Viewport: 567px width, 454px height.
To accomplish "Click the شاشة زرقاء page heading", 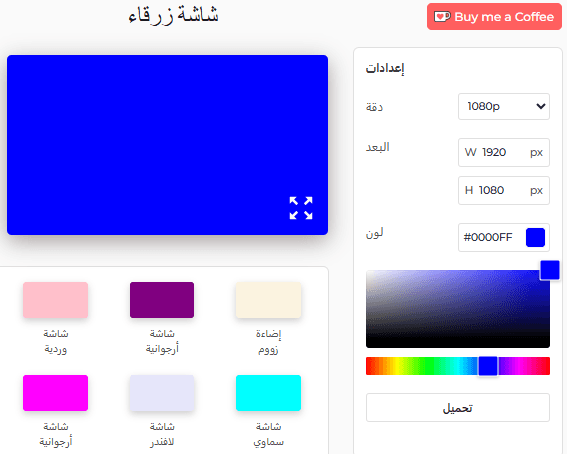I will click(x=174, y=16).
